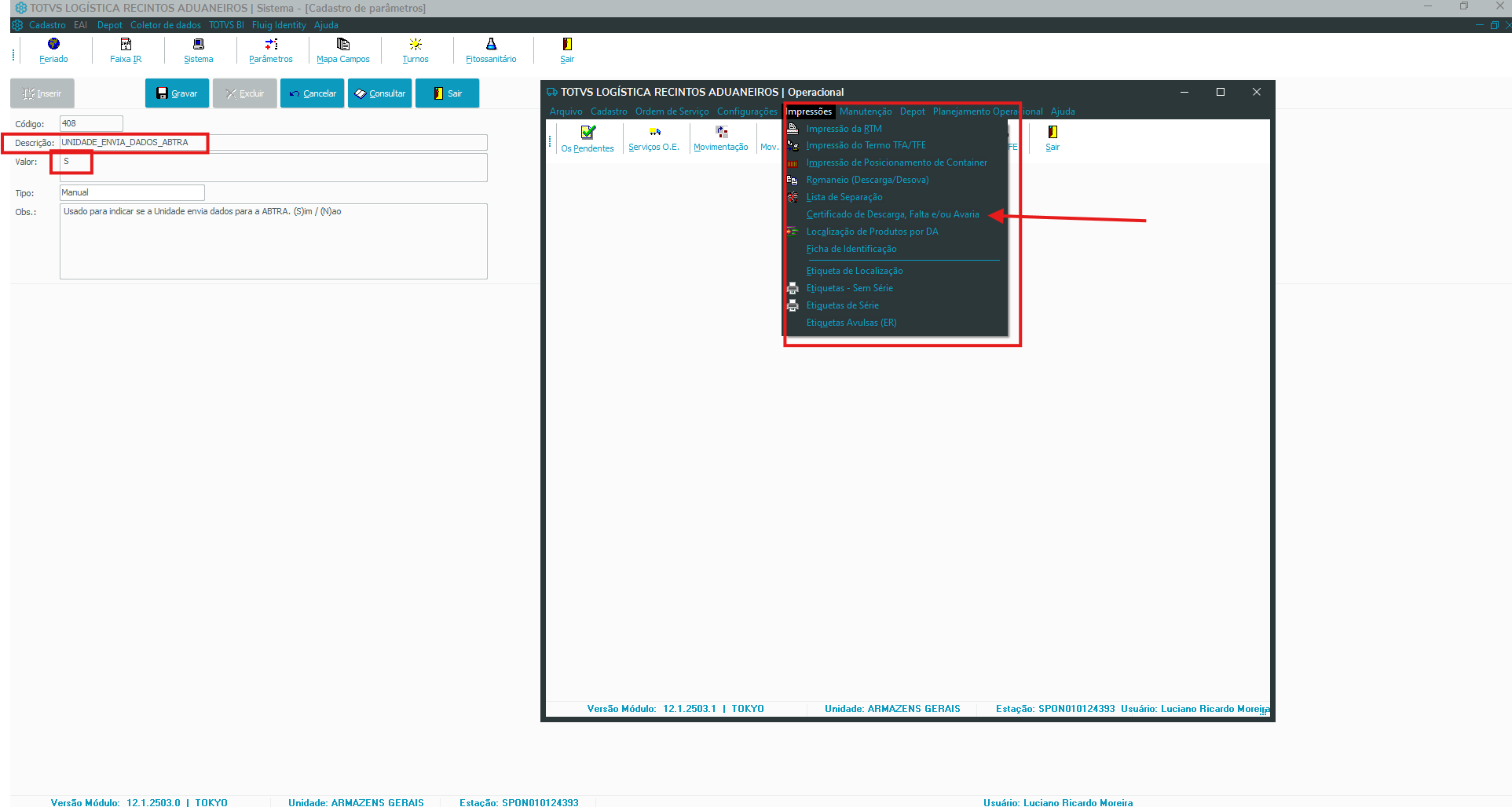This screenshot has height=807, width=1512.
Task: Open the Fitossanitário toolbar icon
Action: point(491,50)
